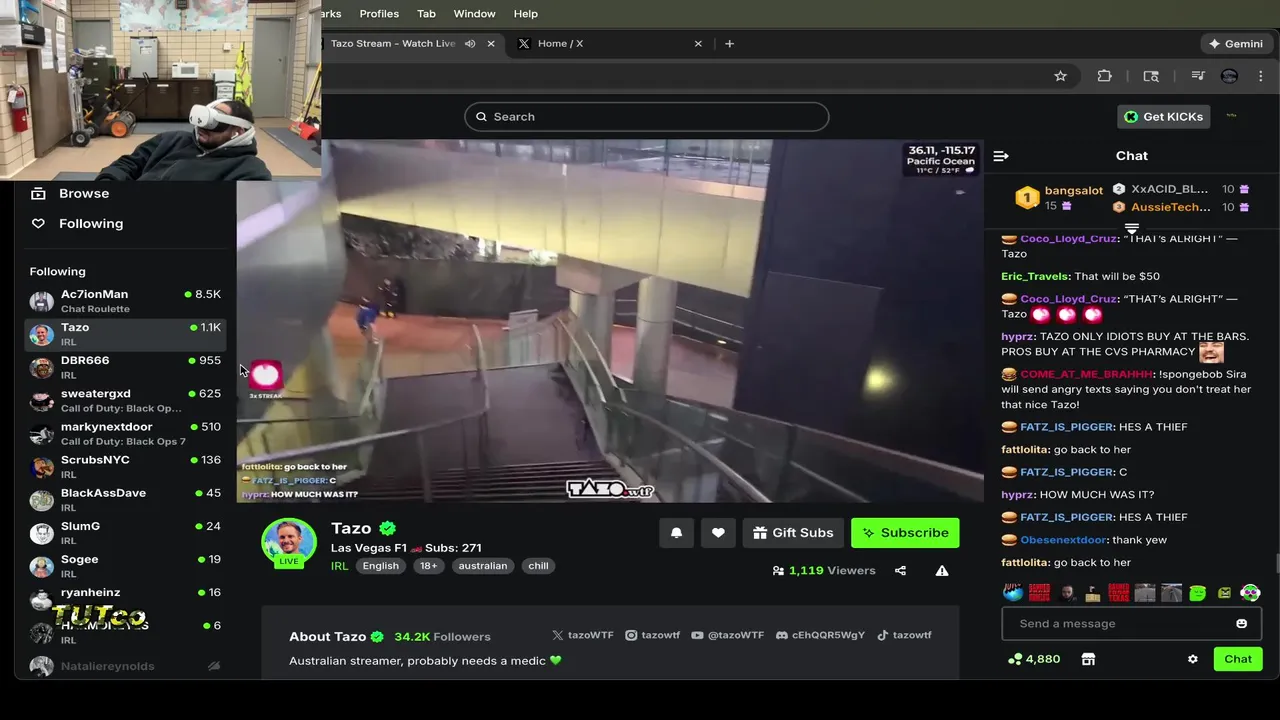The width and height of the screenshot is (1280, 720).
Task: Open the Chrome three-dot menu
Action: click(x=1261, y=76)
